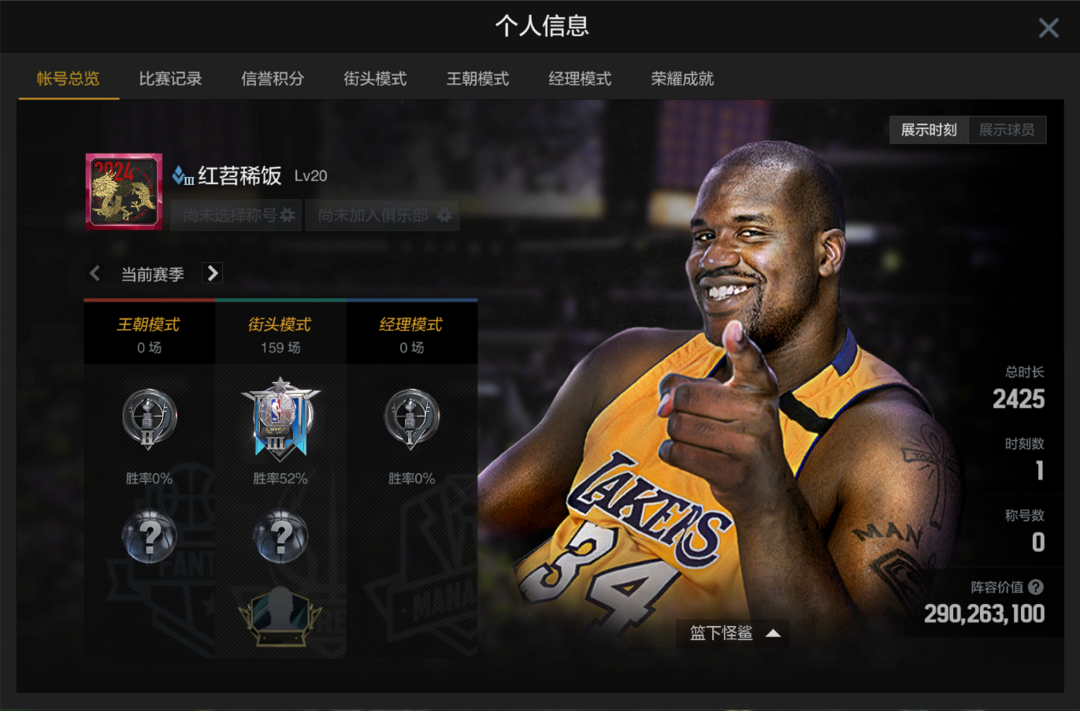Click the 2024 dragon avatar

click(124, 191)
